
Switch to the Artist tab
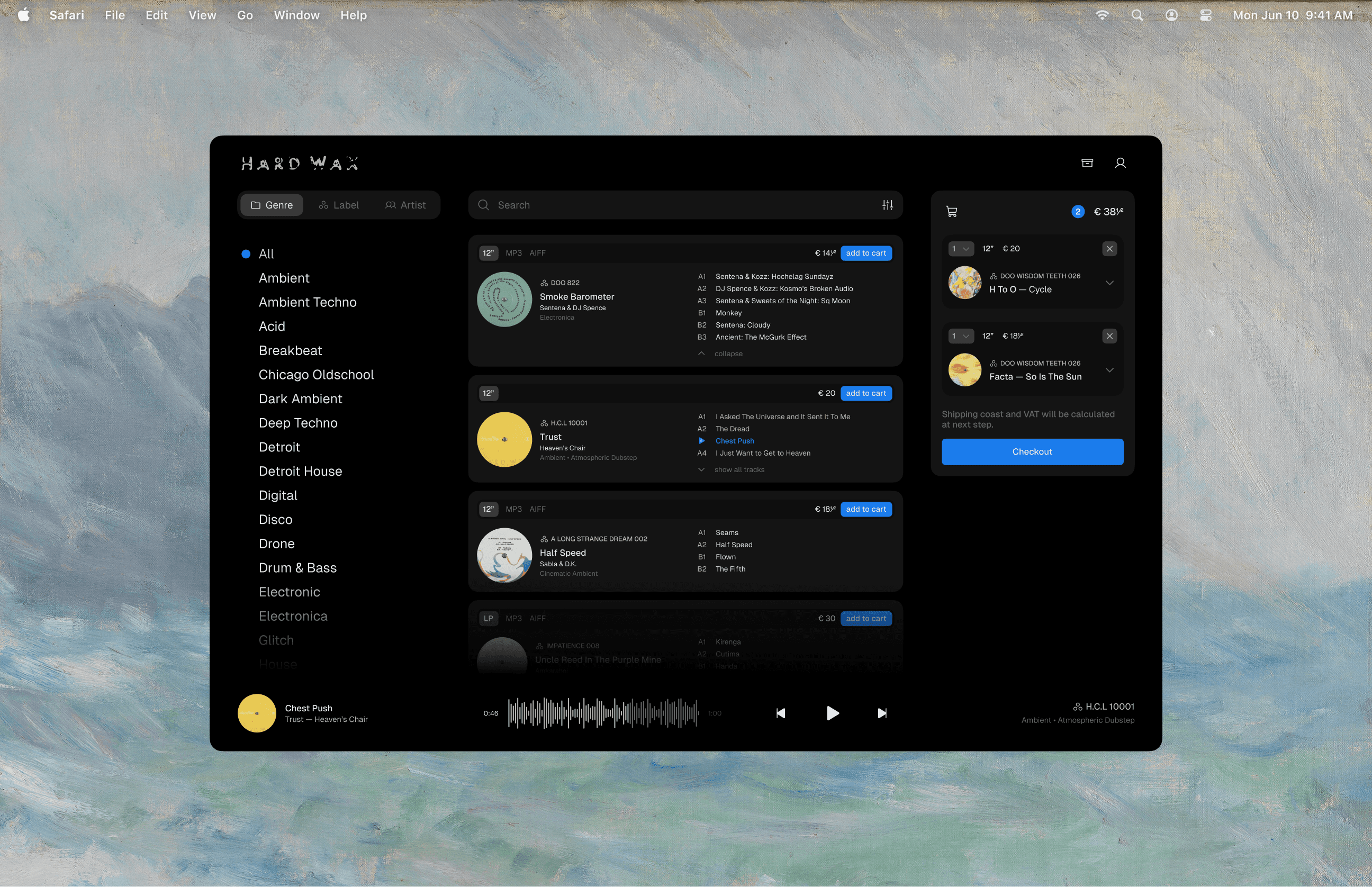coord(405,205)
